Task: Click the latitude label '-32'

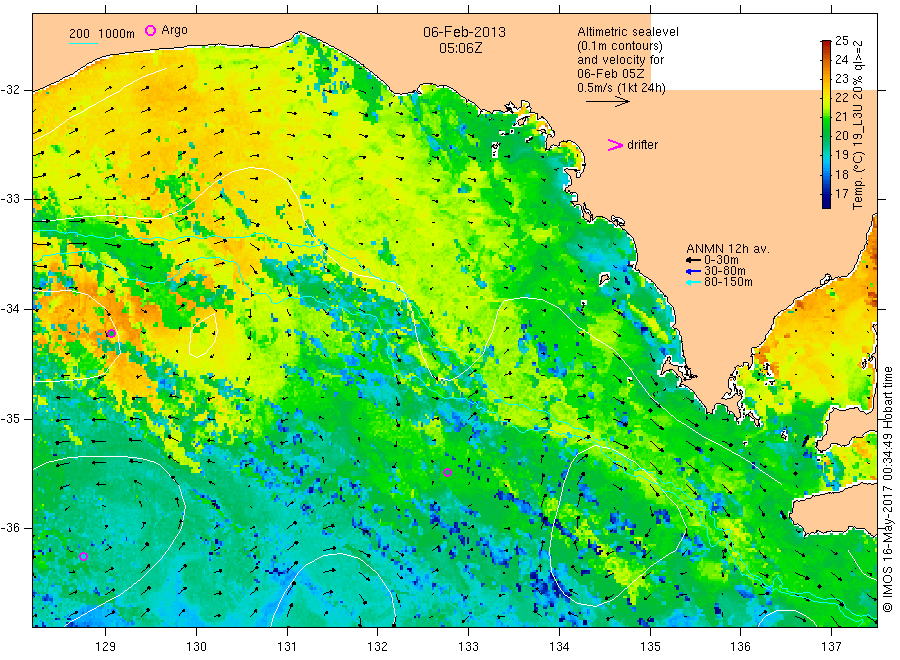Action: coord(11,90)
